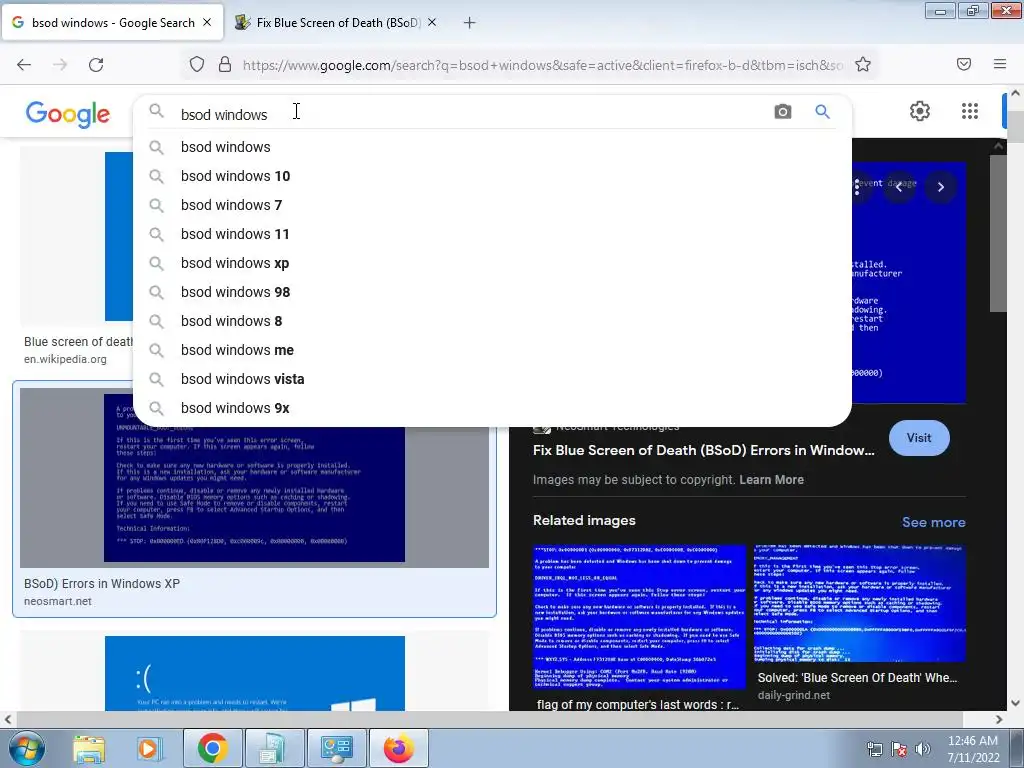
Task: Select suggestion bsod windows 7
Action: [x=492, y=205]
